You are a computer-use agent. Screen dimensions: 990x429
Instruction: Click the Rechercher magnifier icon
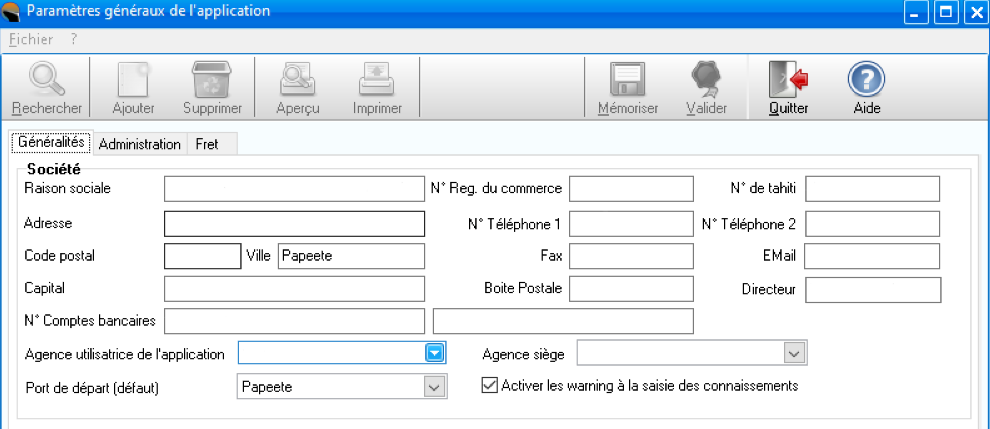(46, 79)
